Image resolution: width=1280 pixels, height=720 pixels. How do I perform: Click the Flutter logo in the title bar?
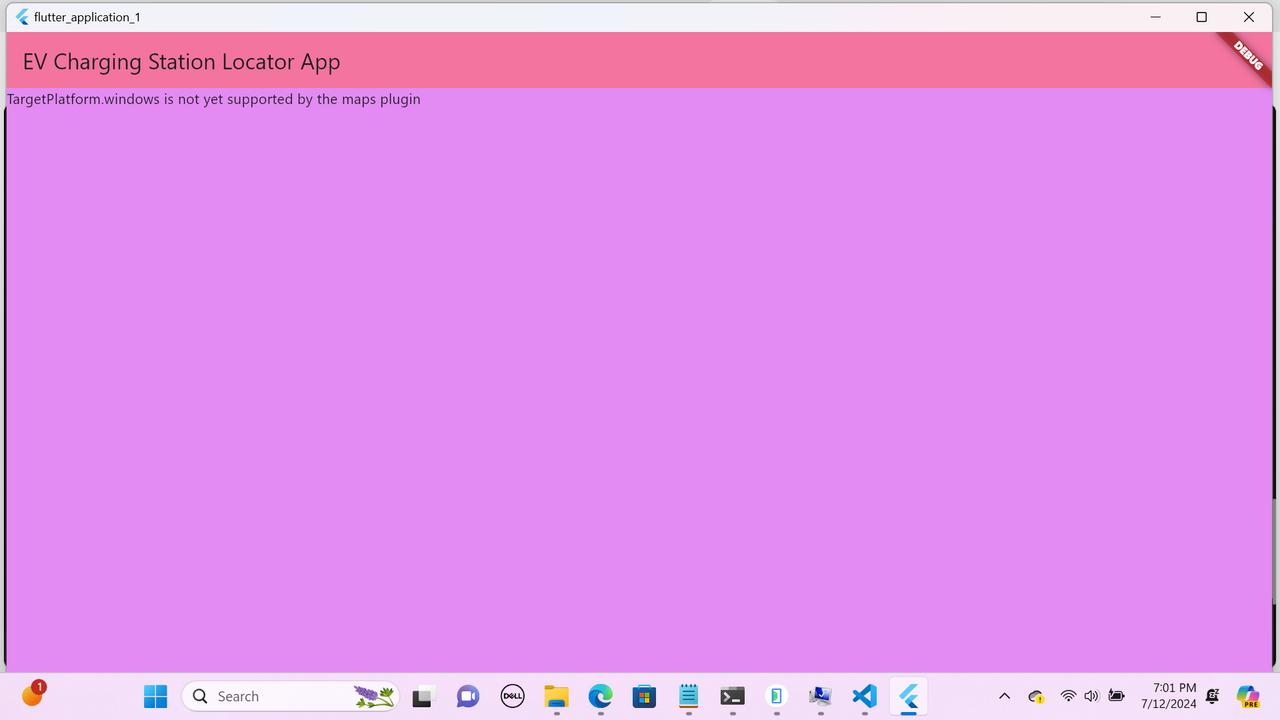click(x=22, y=17)
